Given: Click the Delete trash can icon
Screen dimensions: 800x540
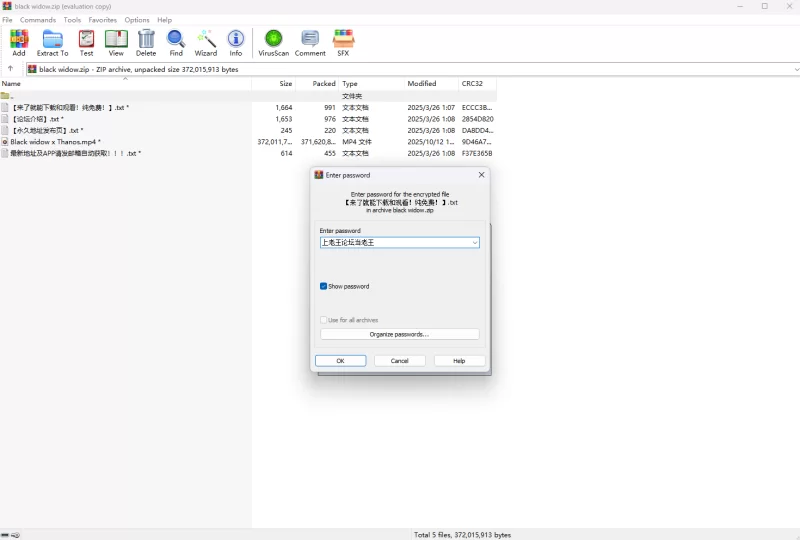Looking at the screenshot, I should [x=146, y=42].
